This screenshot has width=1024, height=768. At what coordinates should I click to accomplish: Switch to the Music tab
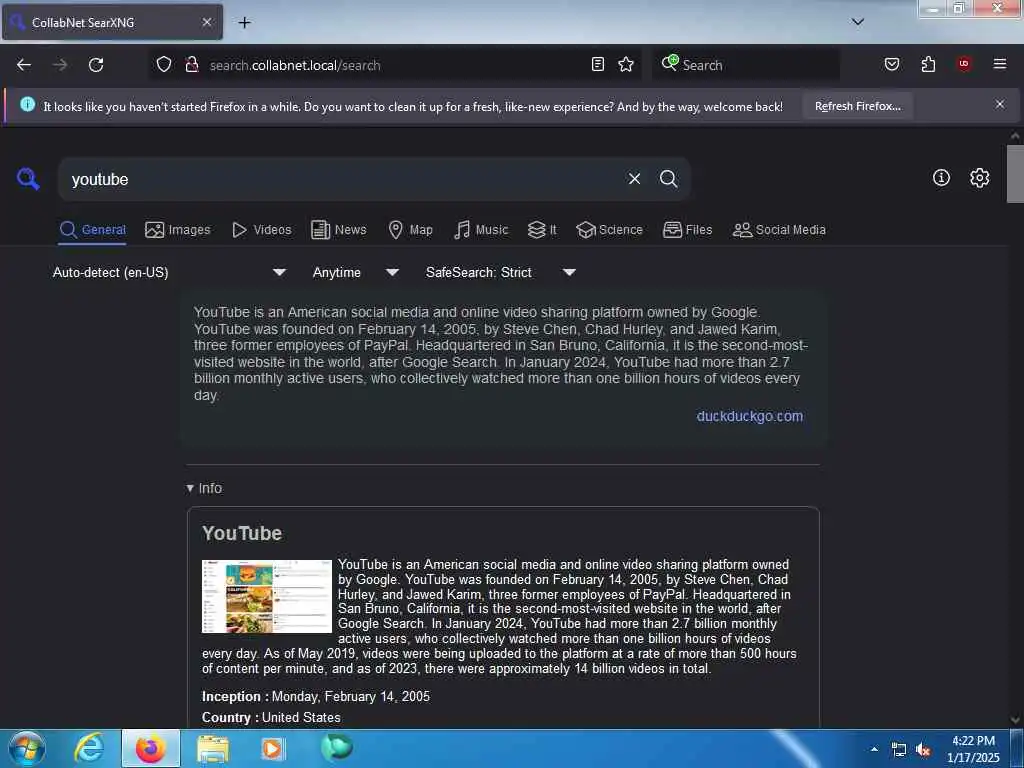click(481, 230)
